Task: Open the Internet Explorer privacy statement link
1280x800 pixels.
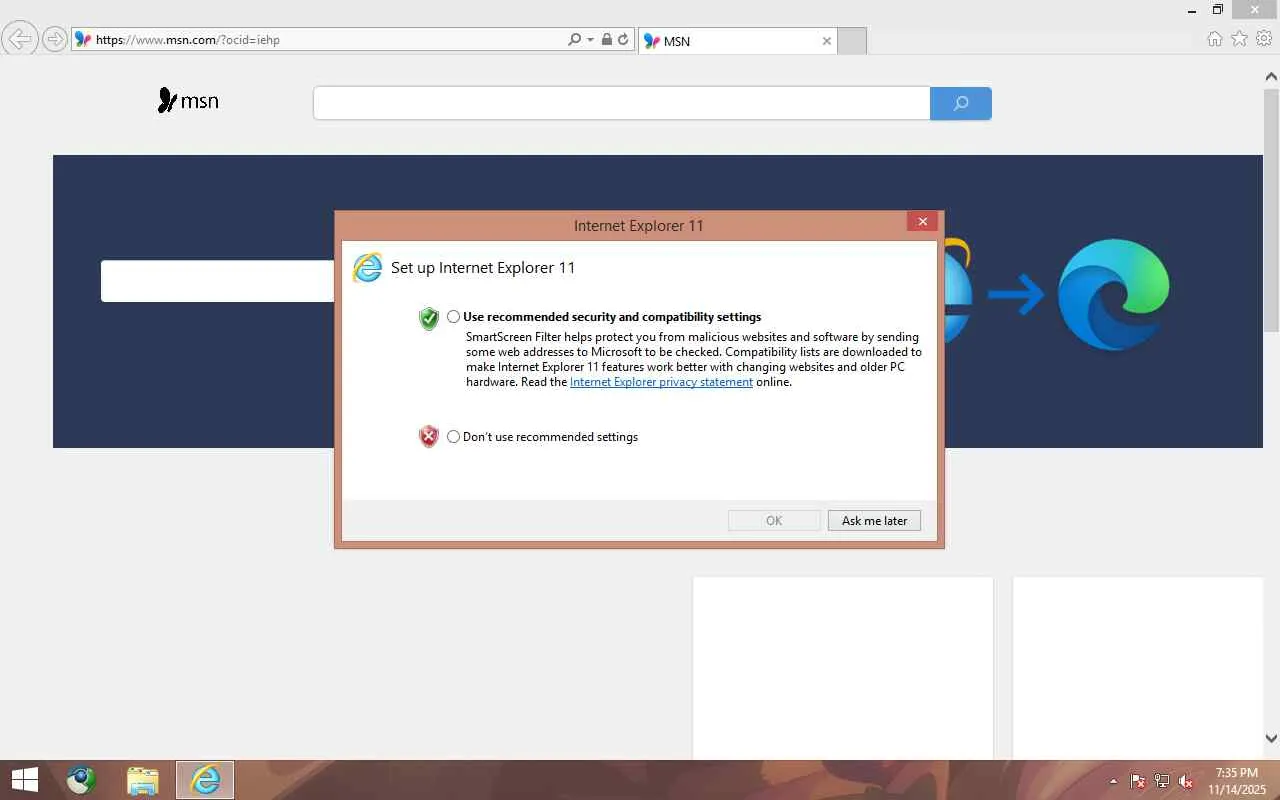Action: point(661,382)
